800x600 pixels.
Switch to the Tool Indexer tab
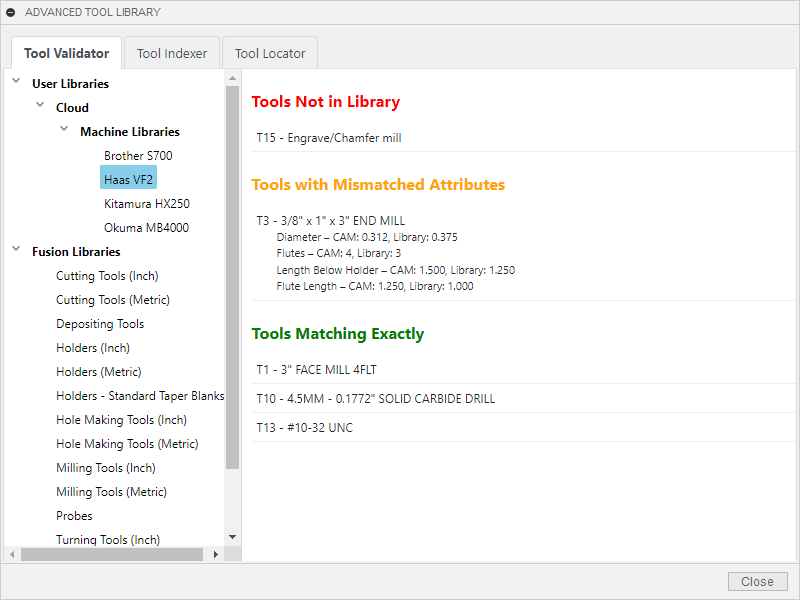click(x=172, y=53)
